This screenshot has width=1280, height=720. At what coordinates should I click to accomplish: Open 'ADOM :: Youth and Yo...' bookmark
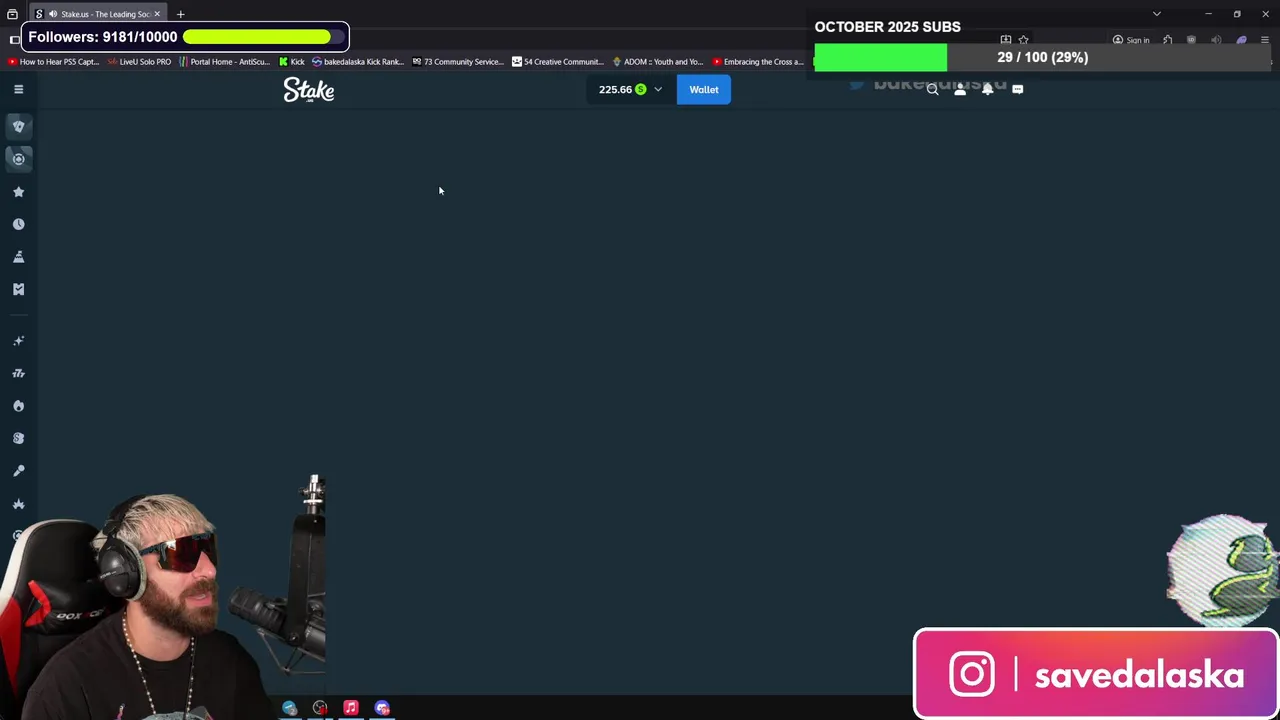click(658, 61)
